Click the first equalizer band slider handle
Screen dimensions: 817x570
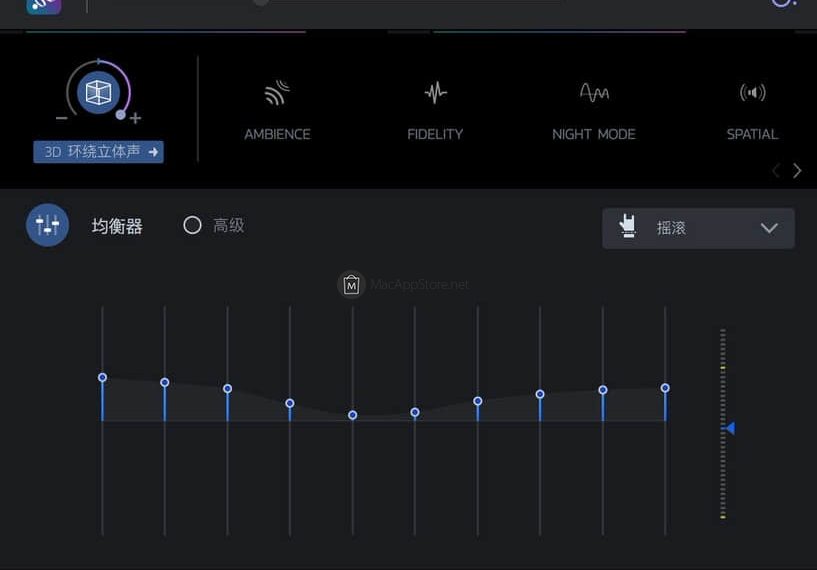pos(102,377)
